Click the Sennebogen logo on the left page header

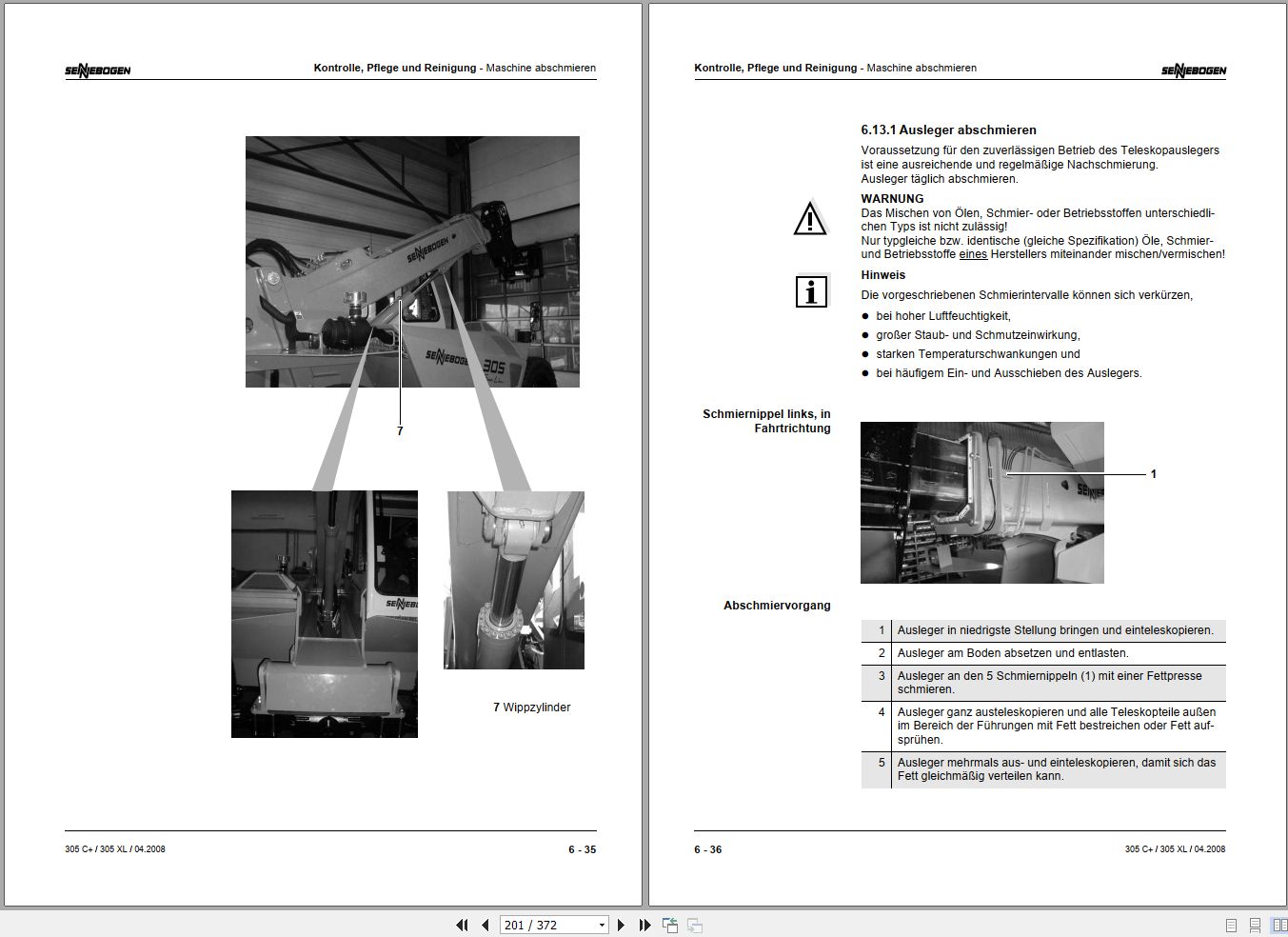click(x=98, y=70)
